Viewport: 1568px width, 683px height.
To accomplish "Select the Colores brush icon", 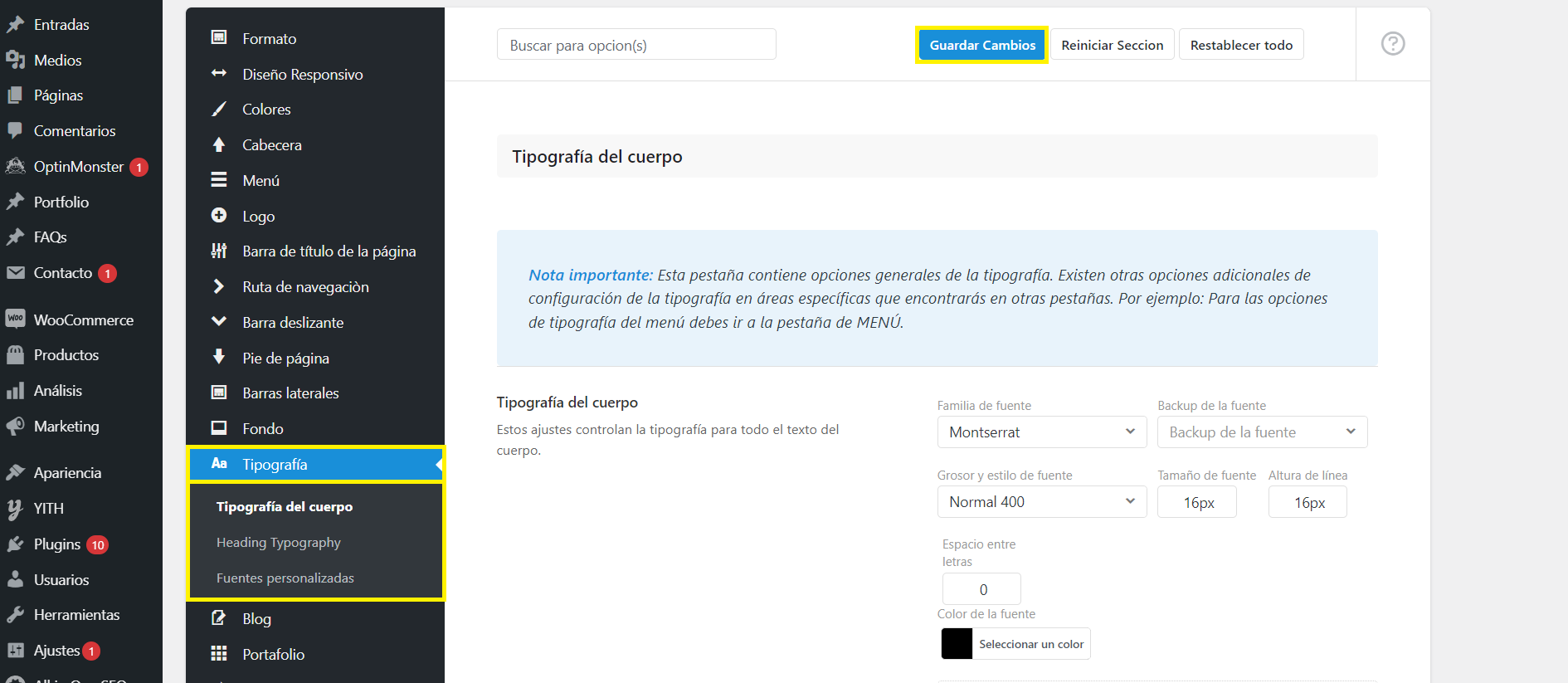I will 219,110.
